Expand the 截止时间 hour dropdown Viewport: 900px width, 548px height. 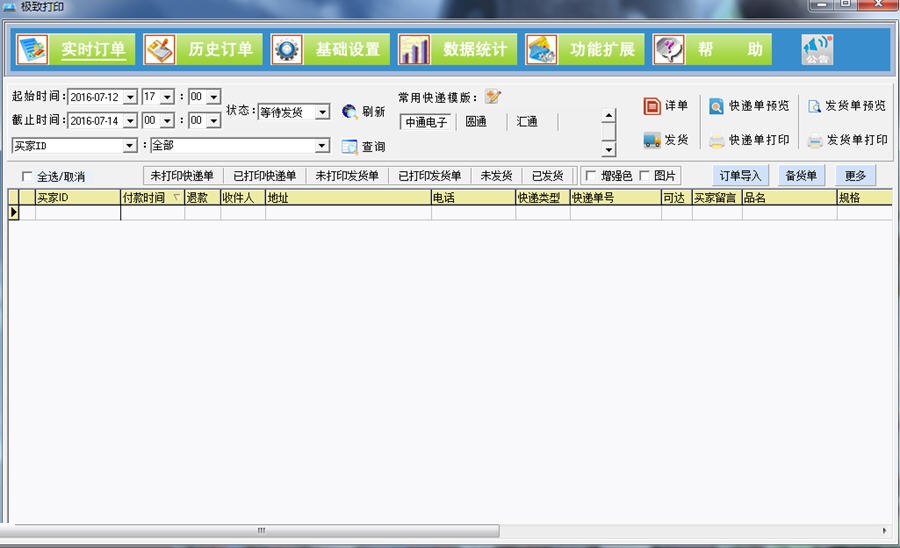pyautogui.click(x=167, y=121)
